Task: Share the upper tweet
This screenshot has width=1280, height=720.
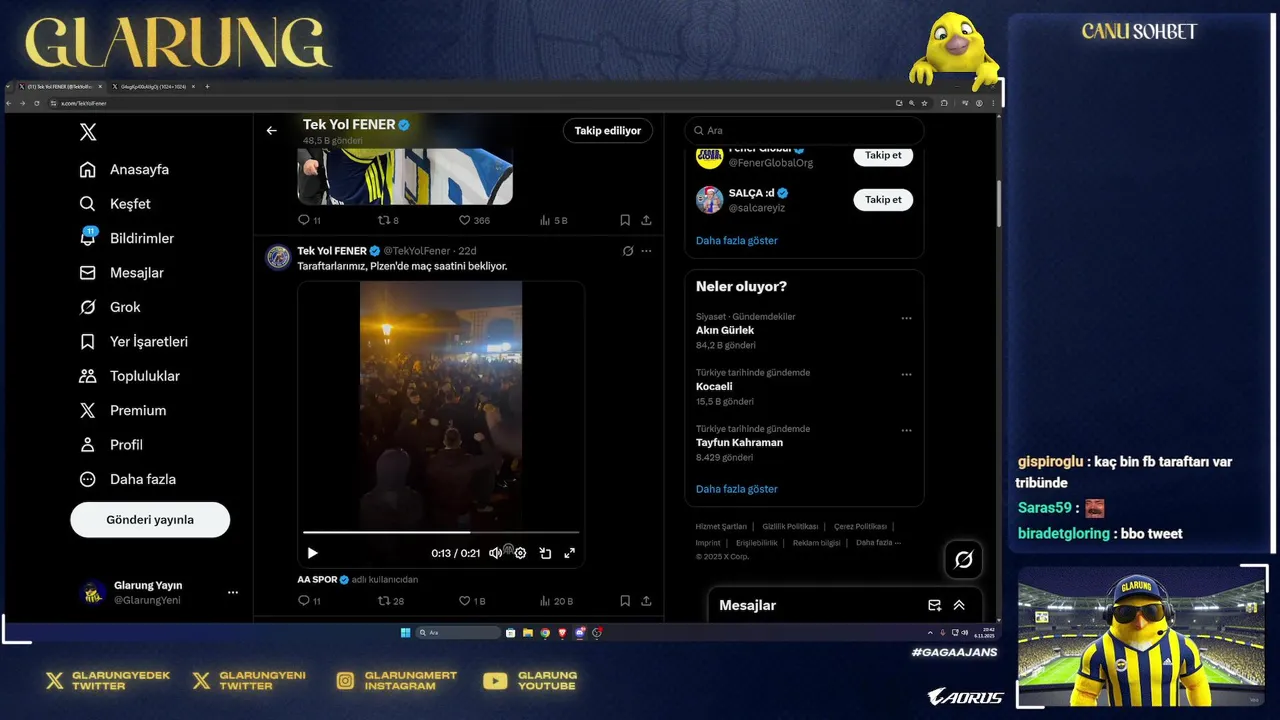Action: coord(646,220)
